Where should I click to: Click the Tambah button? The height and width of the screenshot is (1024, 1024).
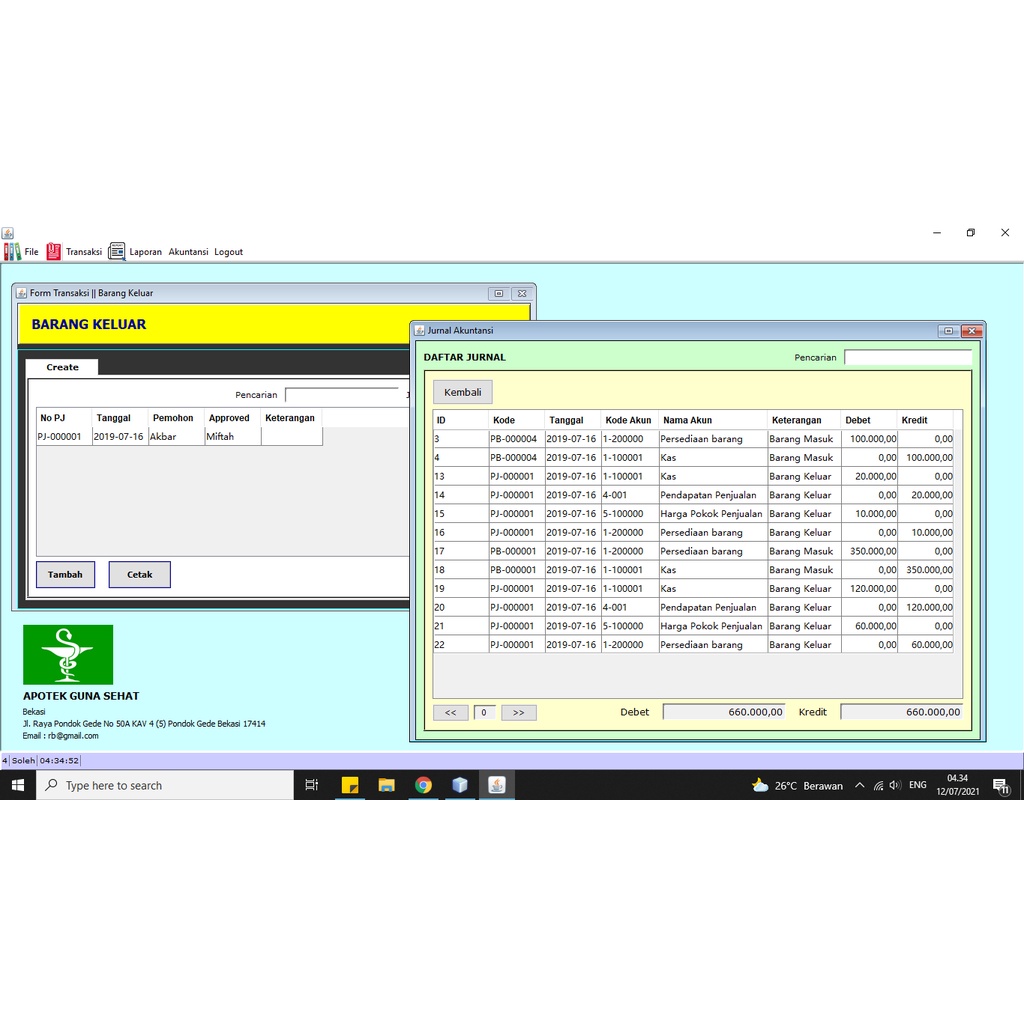click(65, 575)
